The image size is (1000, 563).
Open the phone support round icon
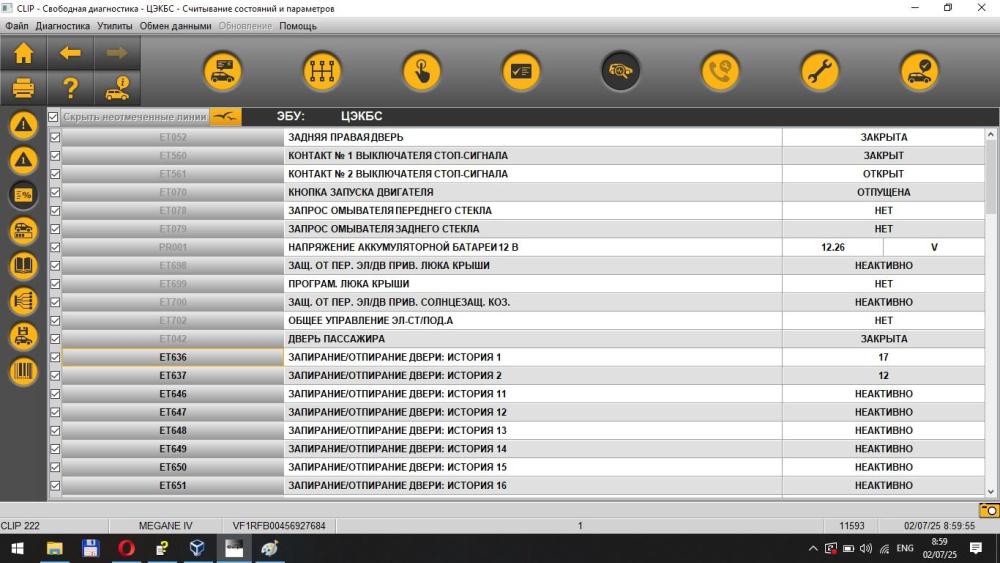[x=720, y=71]
